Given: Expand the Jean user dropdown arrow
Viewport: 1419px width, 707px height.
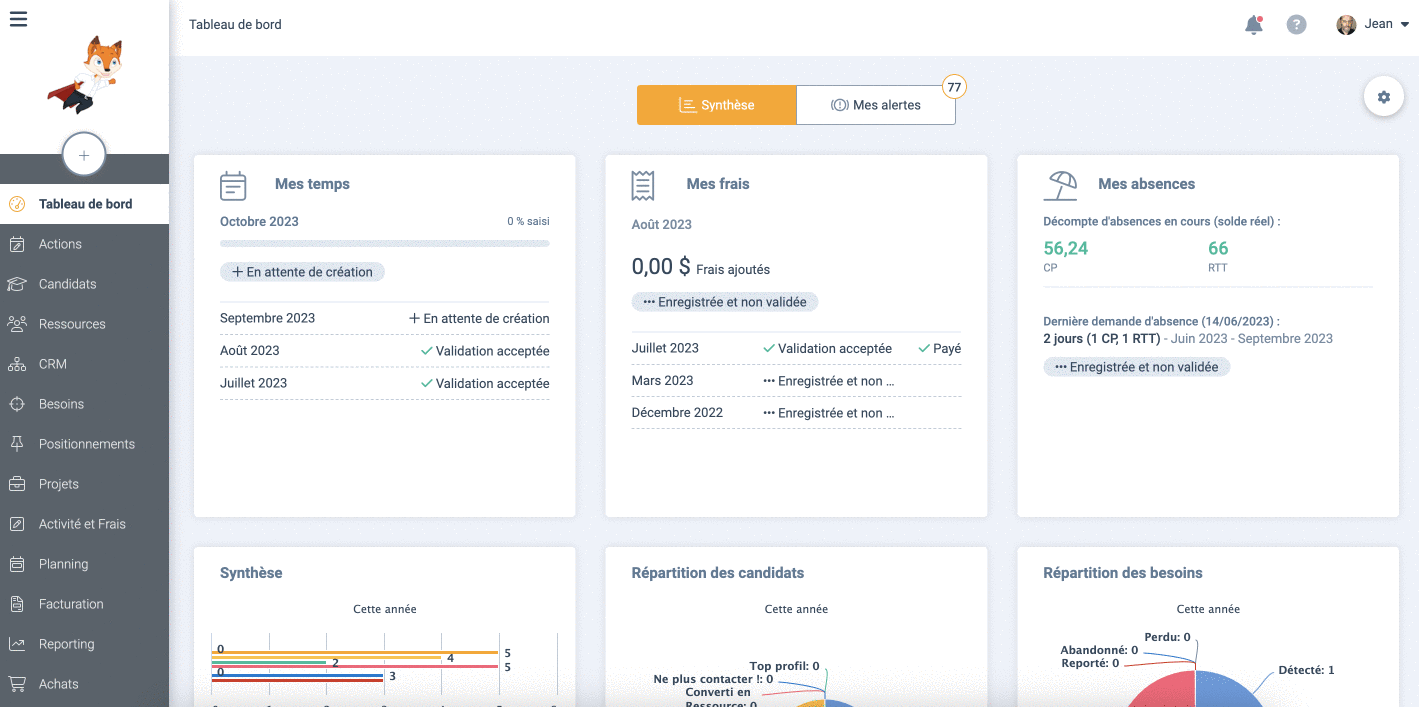Looking at the screenshot, I should coord(1405,25).
